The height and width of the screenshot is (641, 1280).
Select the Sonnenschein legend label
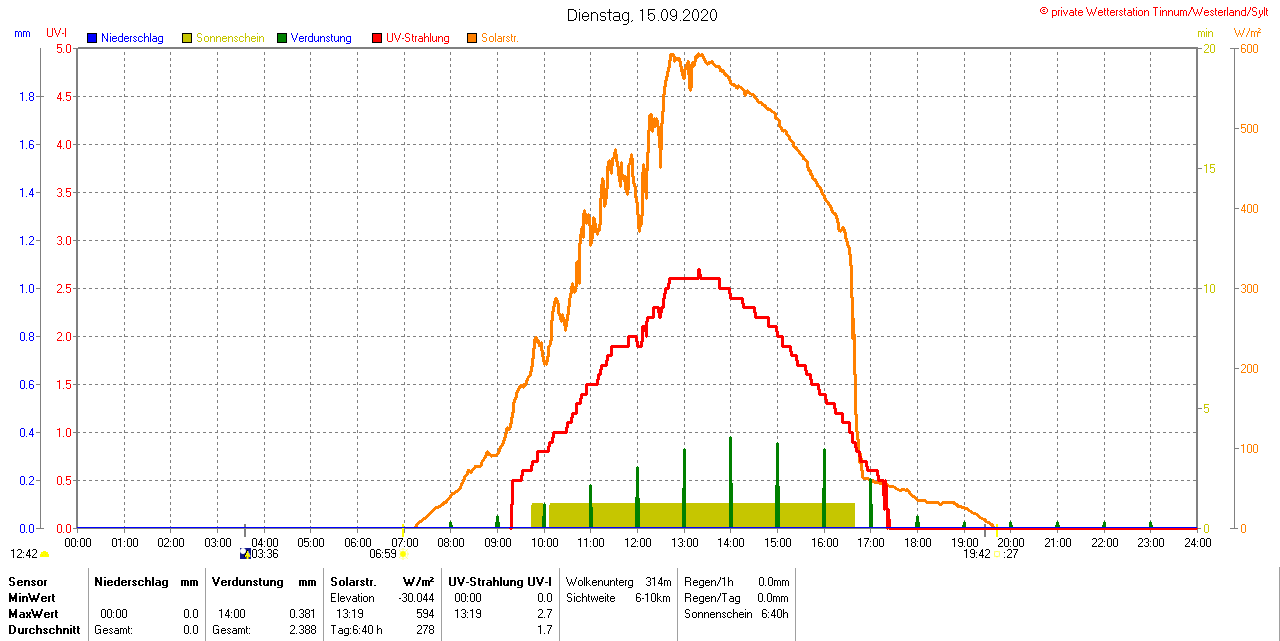[x=230, y=38]
